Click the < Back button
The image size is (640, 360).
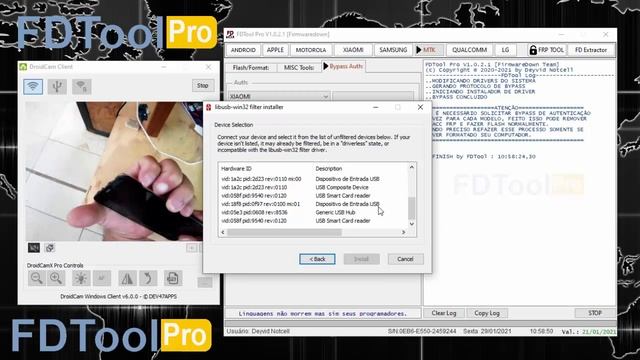pyautogui.click(x=317, y=259)
